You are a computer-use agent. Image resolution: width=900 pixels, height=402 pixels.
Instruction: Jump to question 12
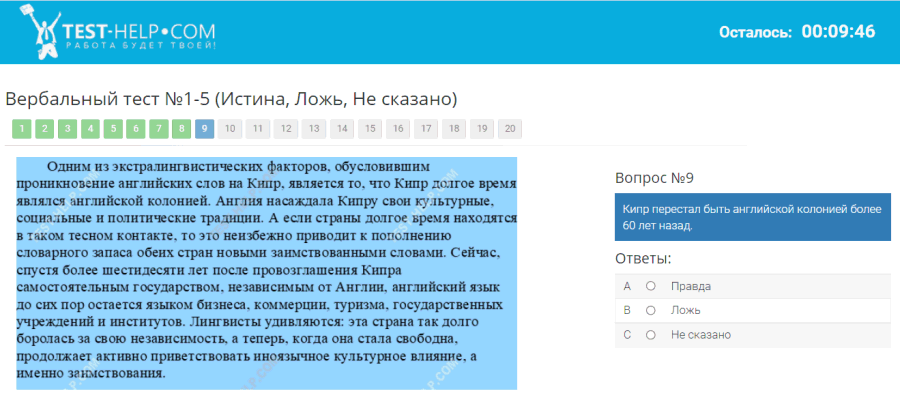[286, 129]
